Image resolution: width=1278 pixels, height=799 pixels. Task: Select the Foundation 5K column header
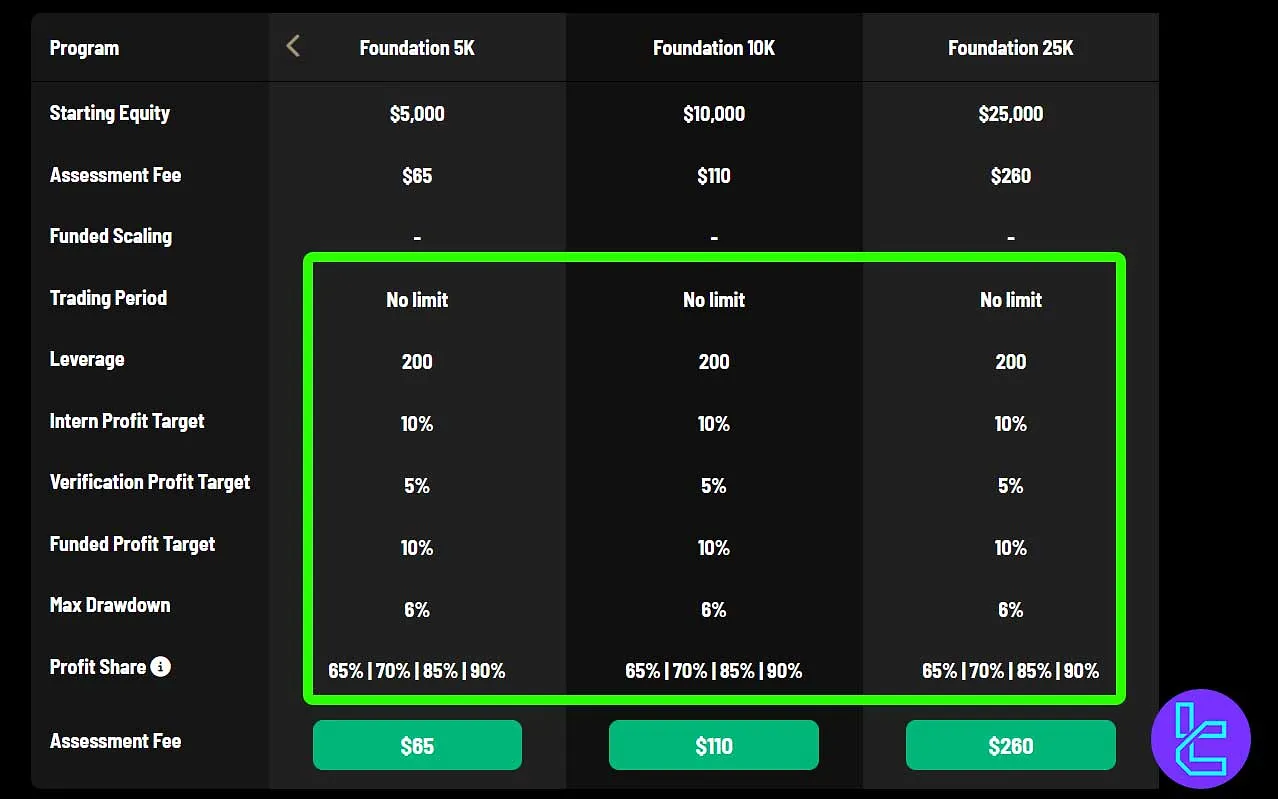[x=417, y=47]
